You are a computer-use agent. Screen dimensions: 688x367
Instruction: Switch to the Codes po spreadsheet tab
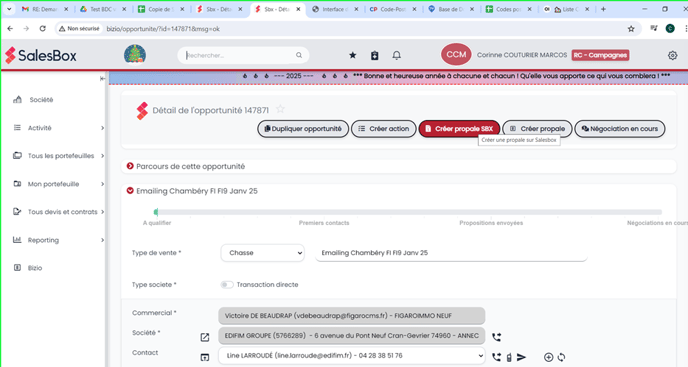click(509, 9)
